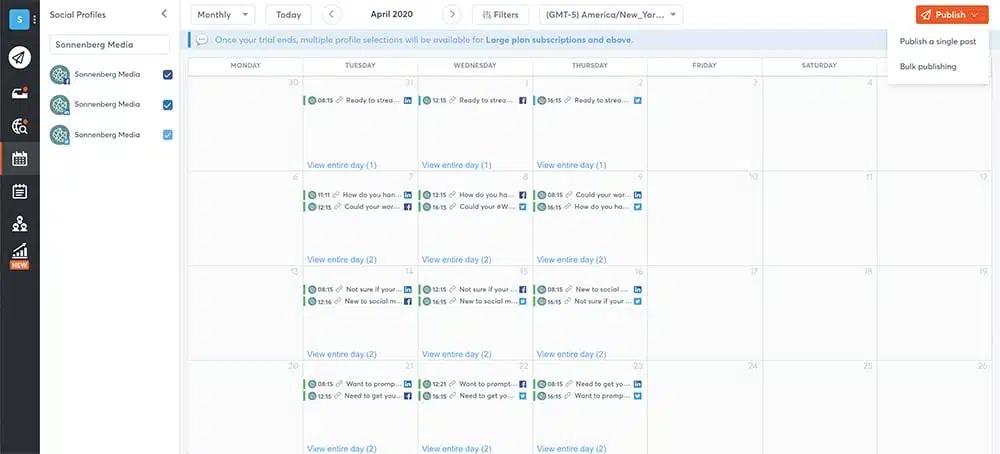
Task: Open the three-dot menu beside the S avatar
Action: click(34, 20)
